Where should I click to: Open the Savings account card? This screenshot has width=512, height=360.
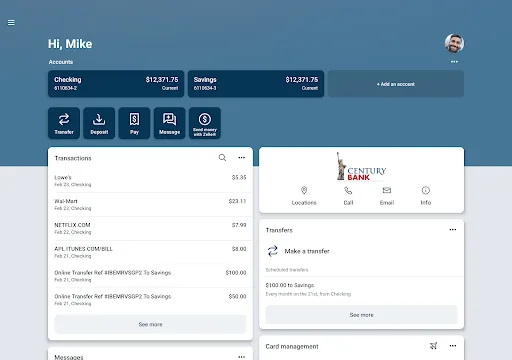click(256, 84)
